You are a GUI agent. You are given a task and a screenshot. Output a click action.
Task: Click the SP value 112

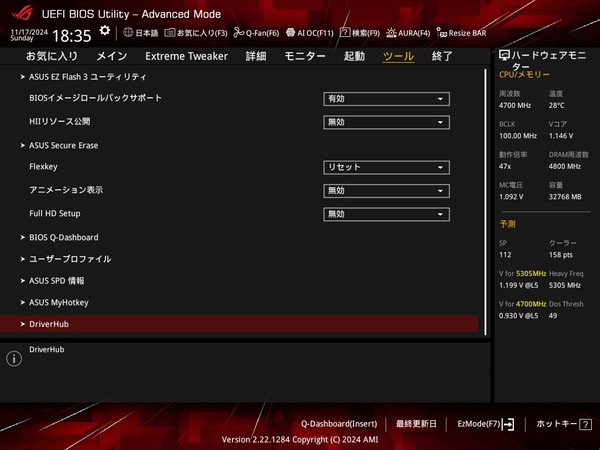[505, 255]
